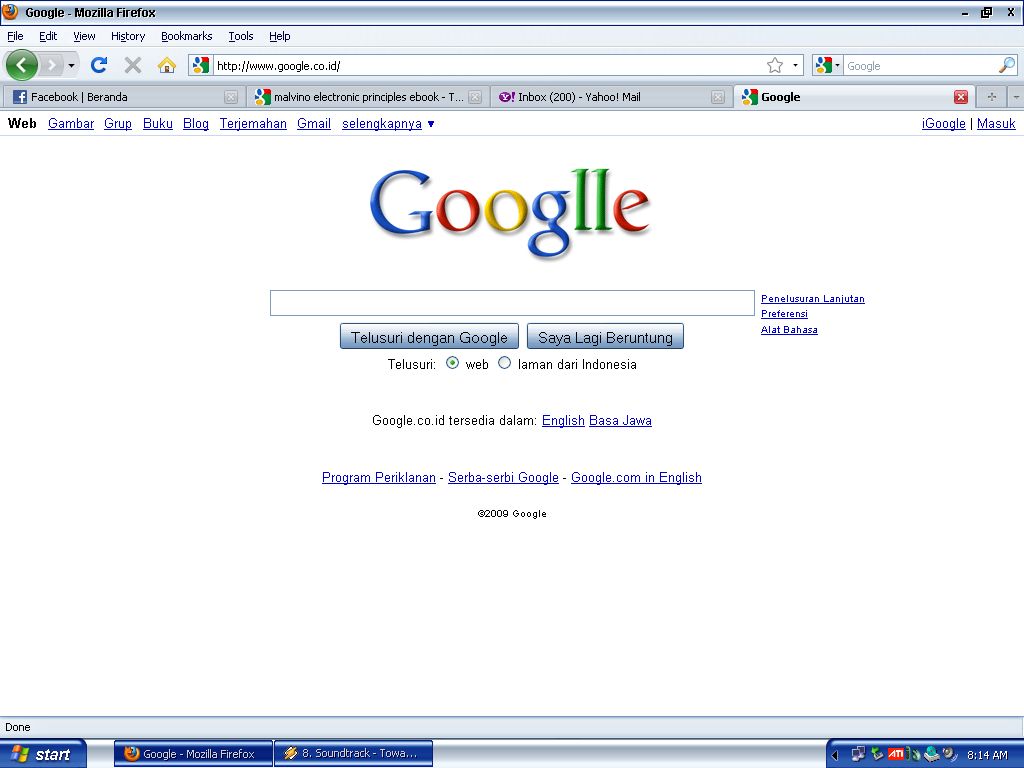
Task: Click the Google logo image
Action: click(x=509, y=214)
